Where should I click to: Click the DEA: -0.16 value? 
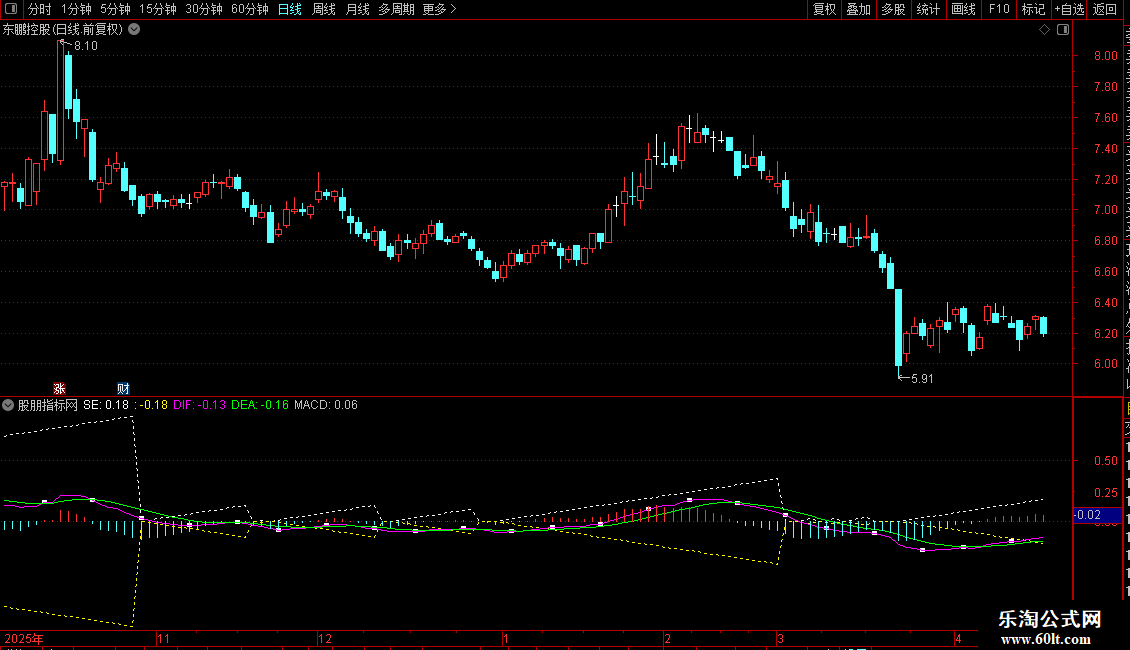(x=259, y=405)
